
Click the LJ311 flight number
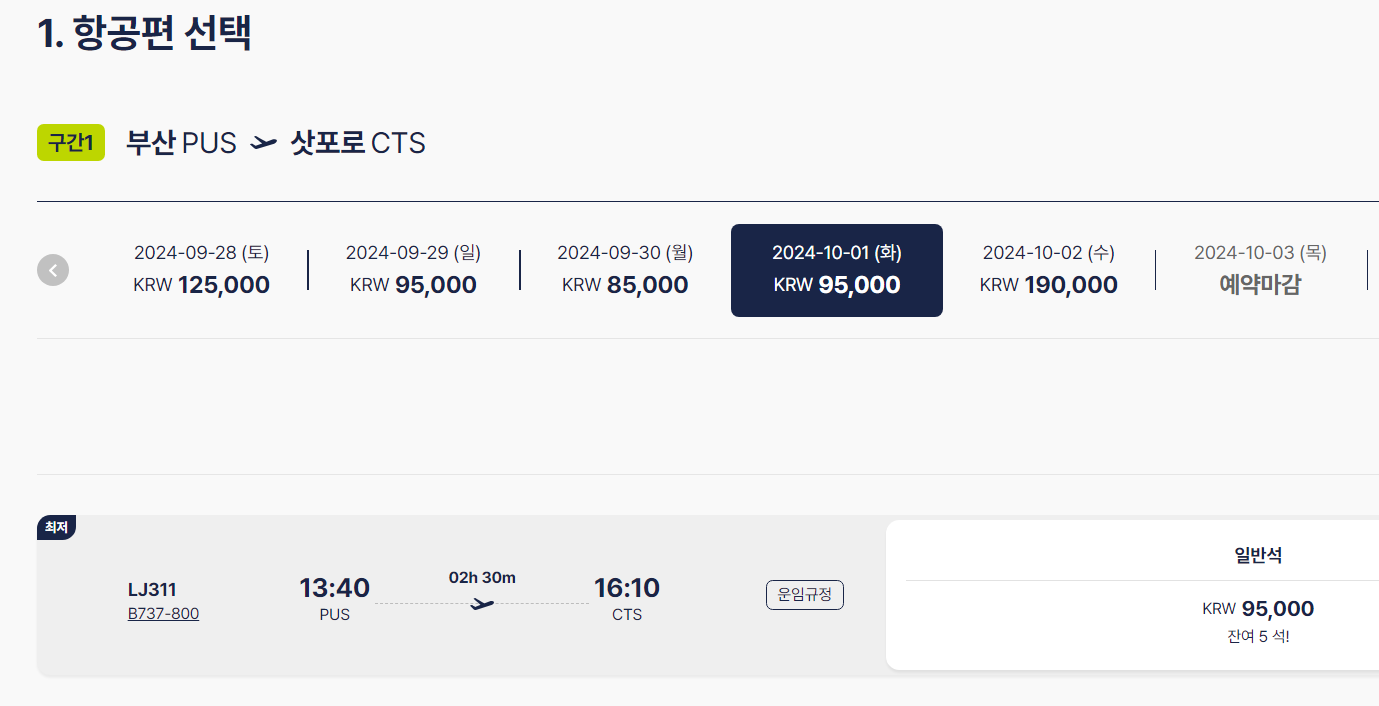click(x=152, y=590)
